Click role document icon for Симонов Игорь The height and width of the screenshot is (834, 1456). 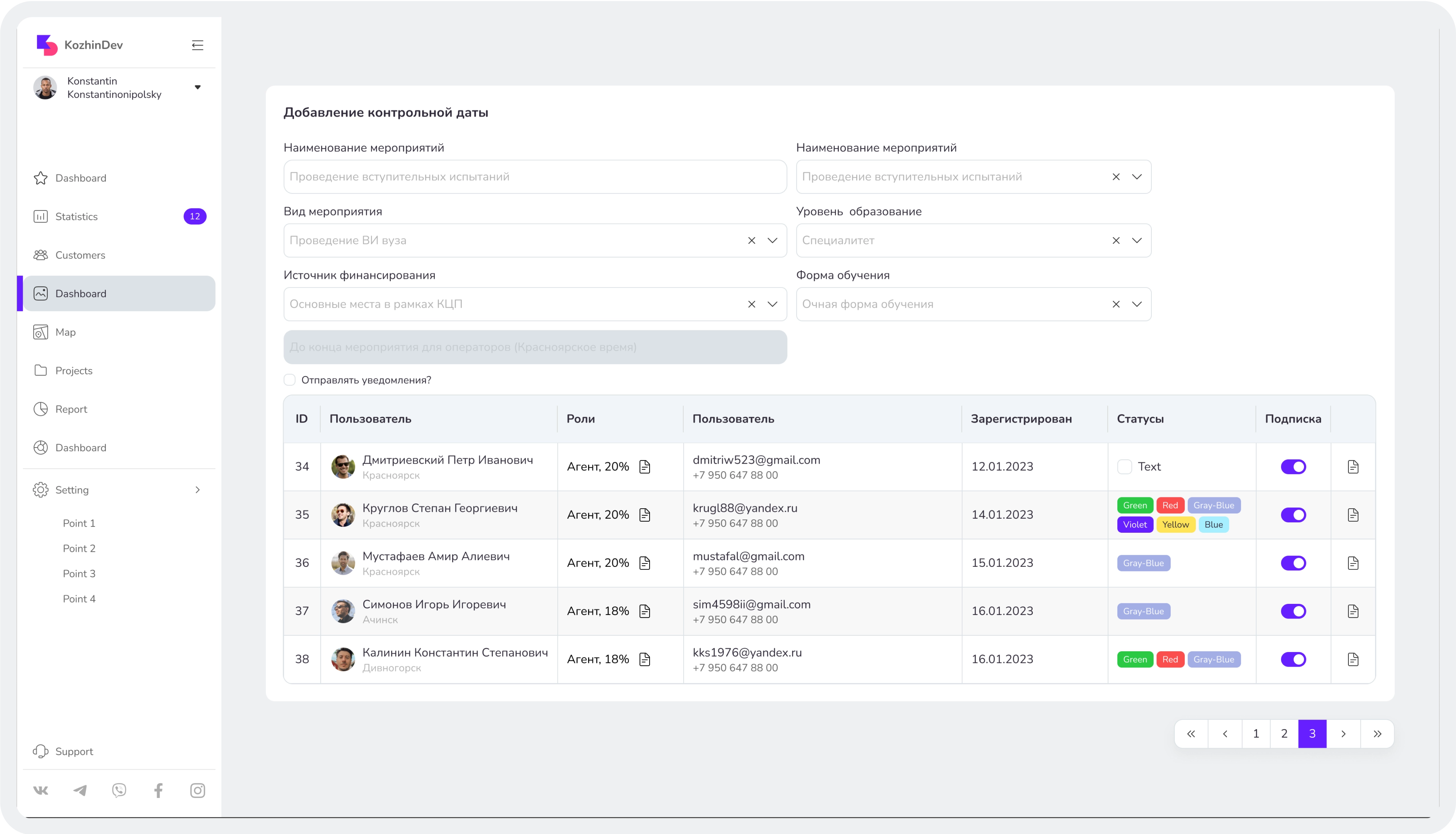[x=645, y=611]
